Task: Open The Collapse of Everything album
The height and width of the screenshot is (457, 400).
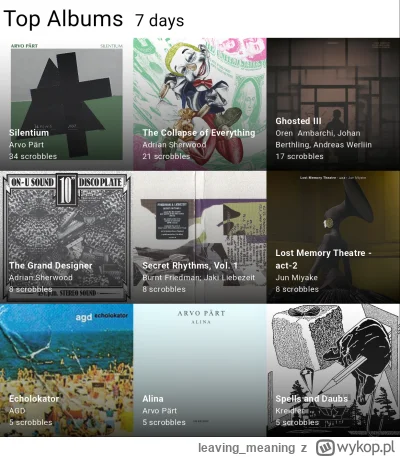Action: pos(200,104)
